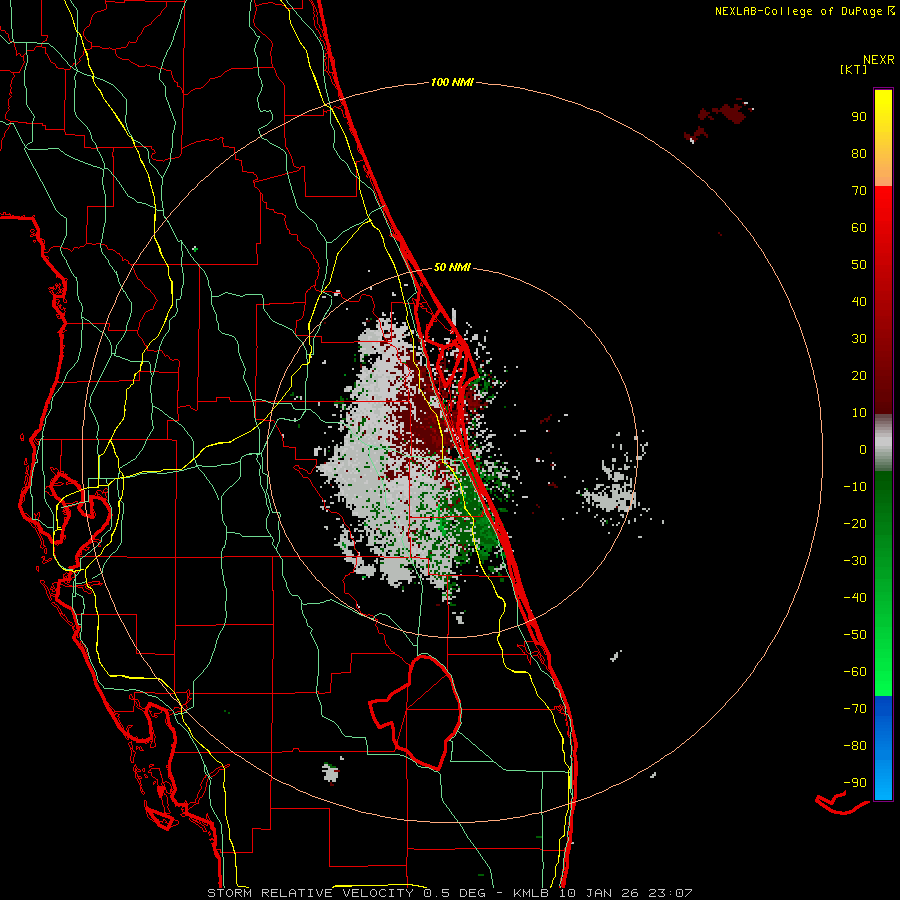Select the -40 scale value
This screenshot has width=900, height=900.
pos(855,598)
